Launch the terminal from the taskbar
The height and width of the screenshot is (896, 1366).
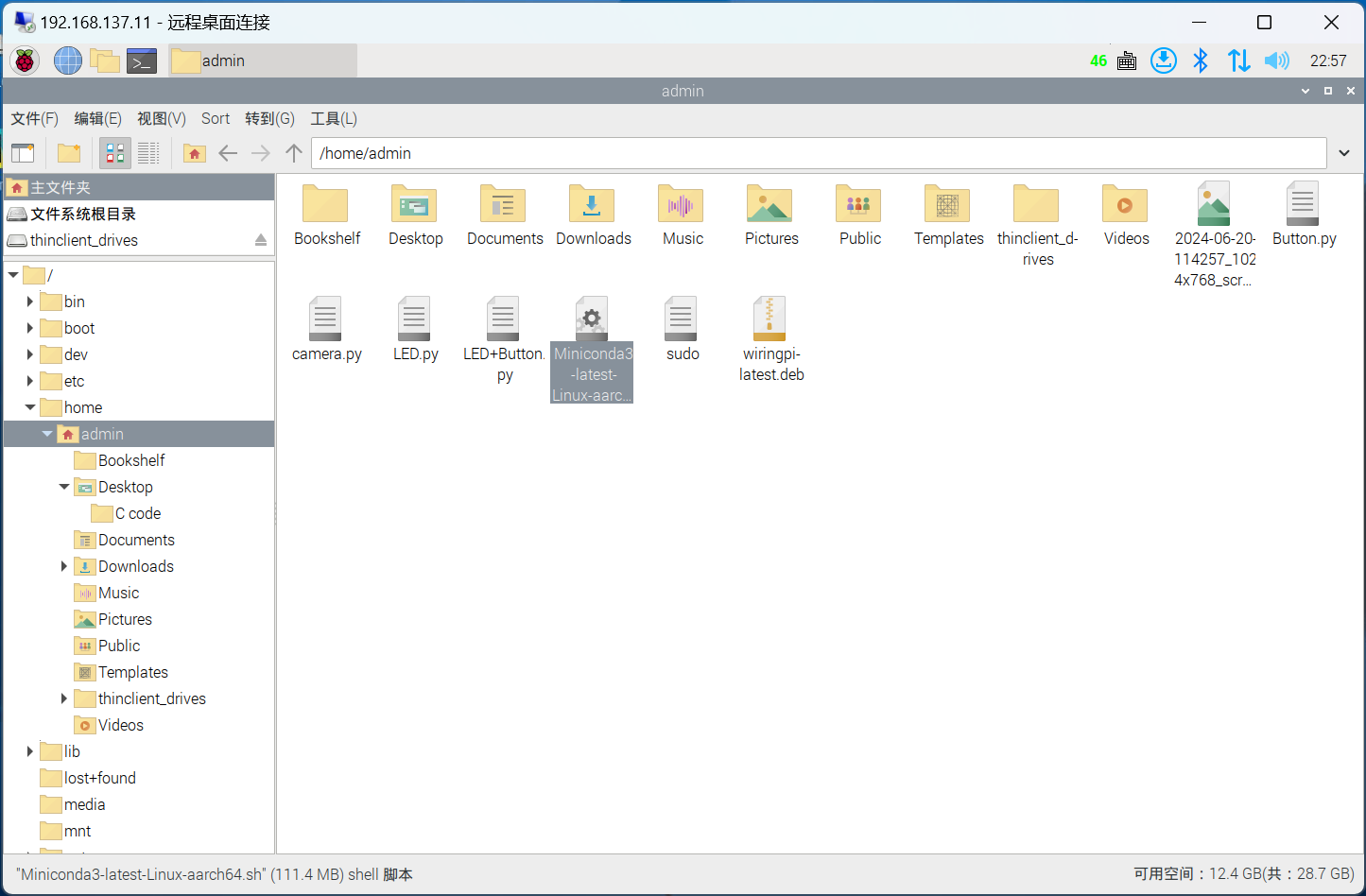pos(142,60)
